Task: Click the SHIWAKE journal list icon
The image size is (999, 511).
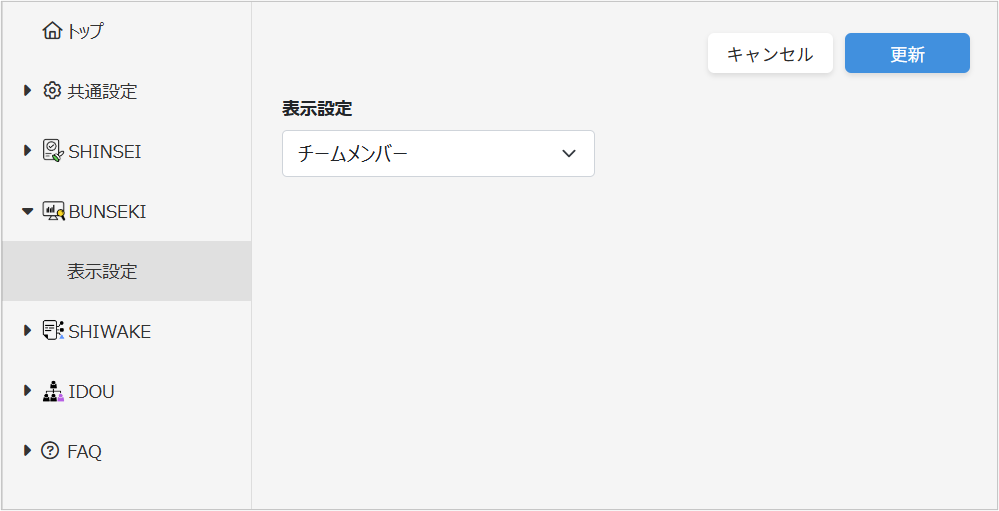Action: [x=53, y=331]
